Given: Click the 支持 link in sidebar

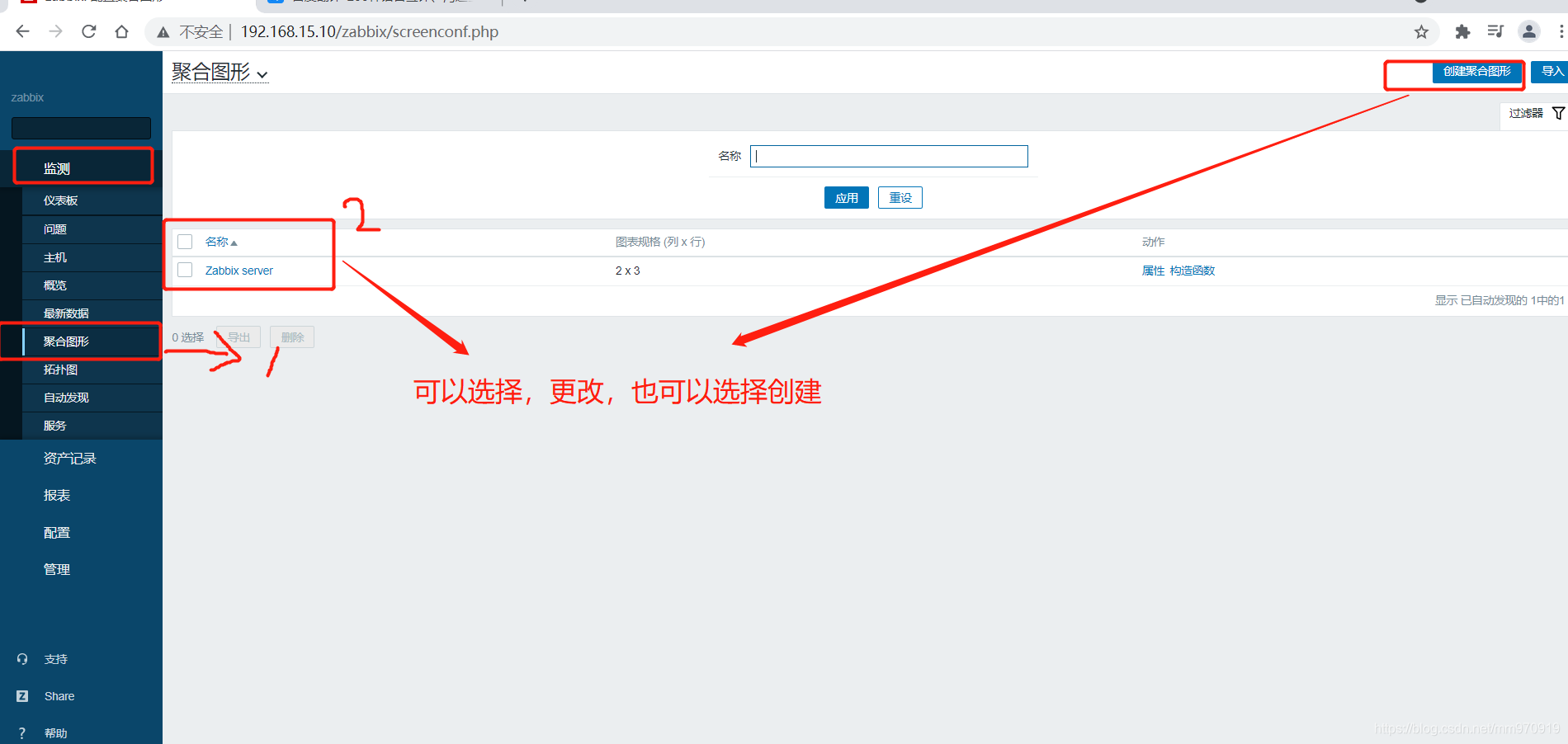Looking at the screenshot, I should 56,659.
